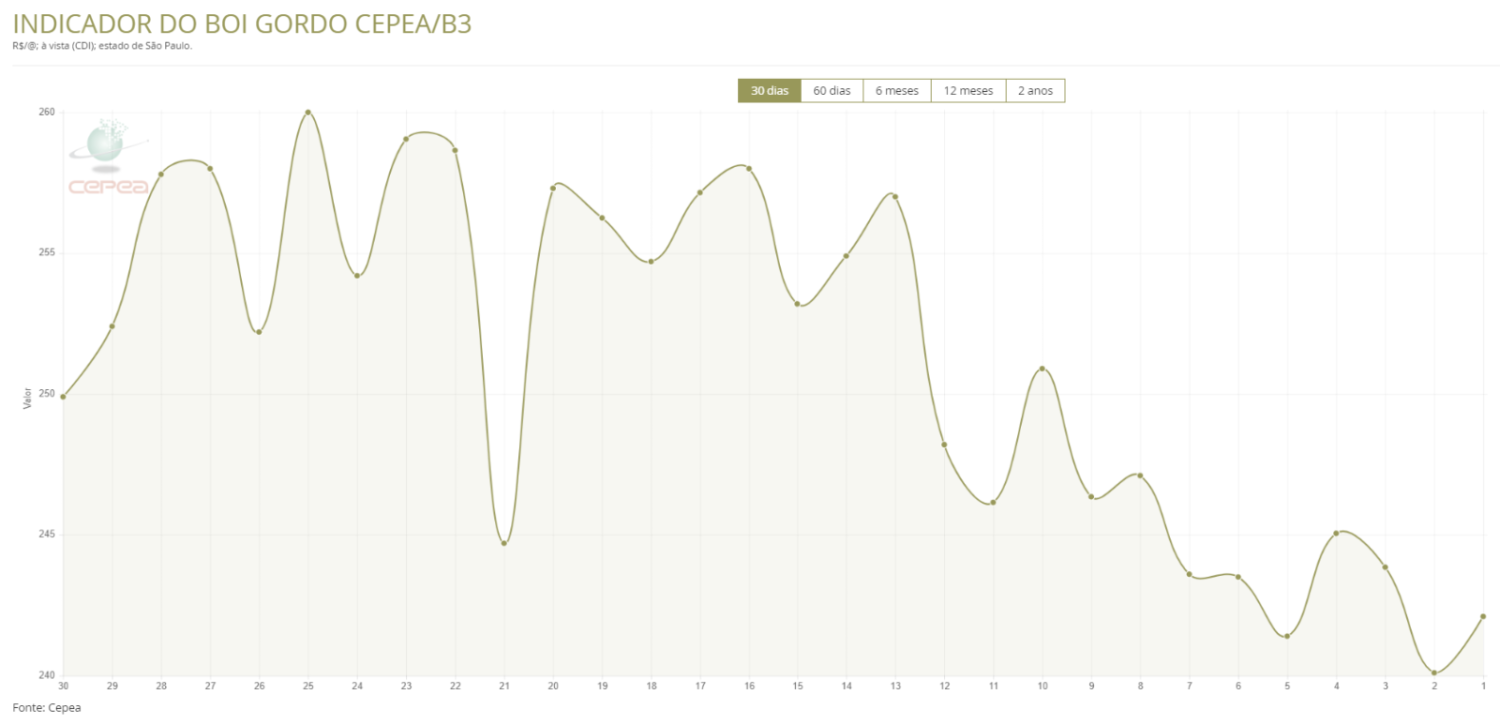Choose the 2 anos range
1500x725 pixels.
pyautogui.click(x=1035, y=91)
